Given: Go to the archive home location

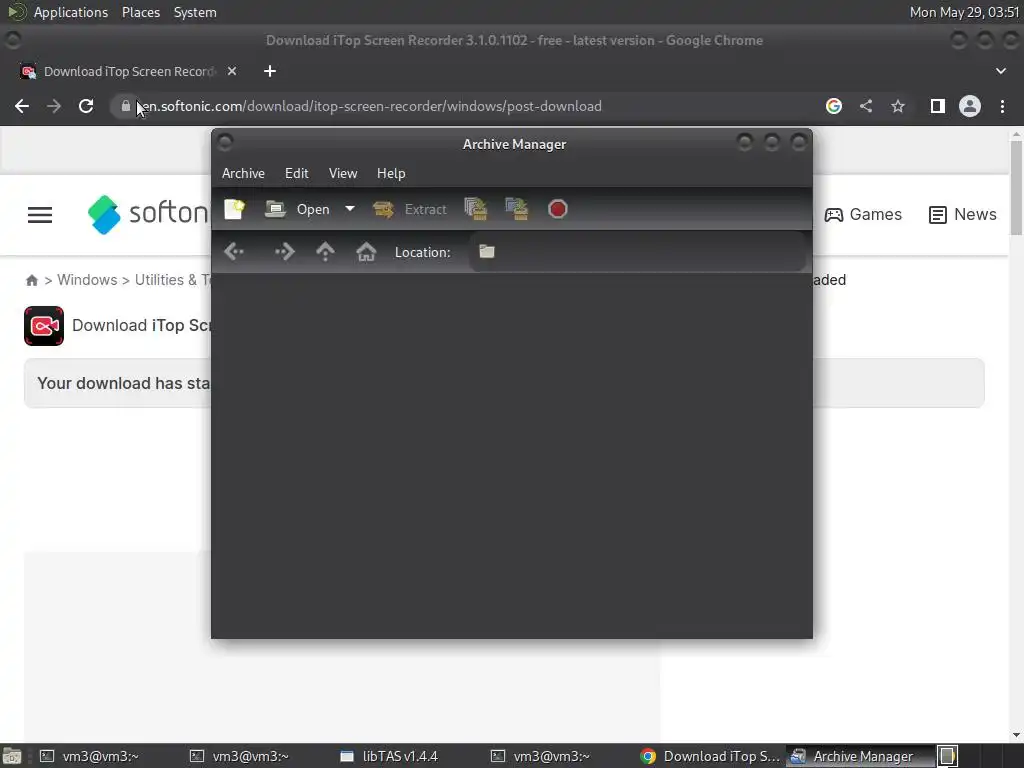Looking at the screenshot, I should coord(366,252).
